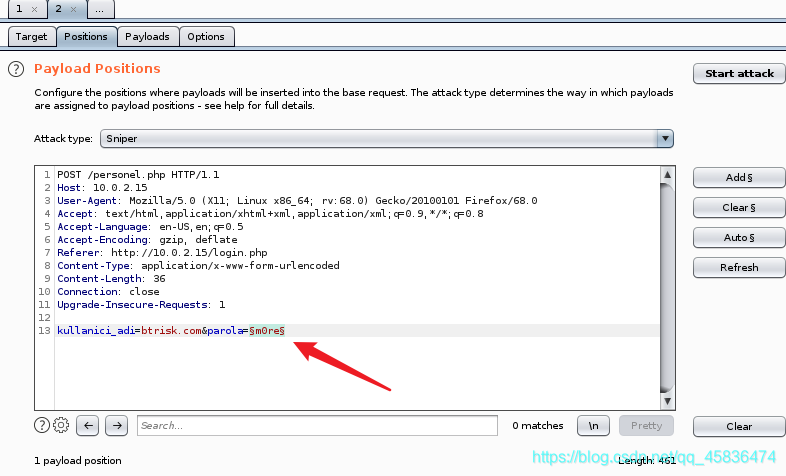Image resolution: width=786 pixels, height=476 pixels.
Task: Open help for Payload Positions
Action: coord(16,69)
